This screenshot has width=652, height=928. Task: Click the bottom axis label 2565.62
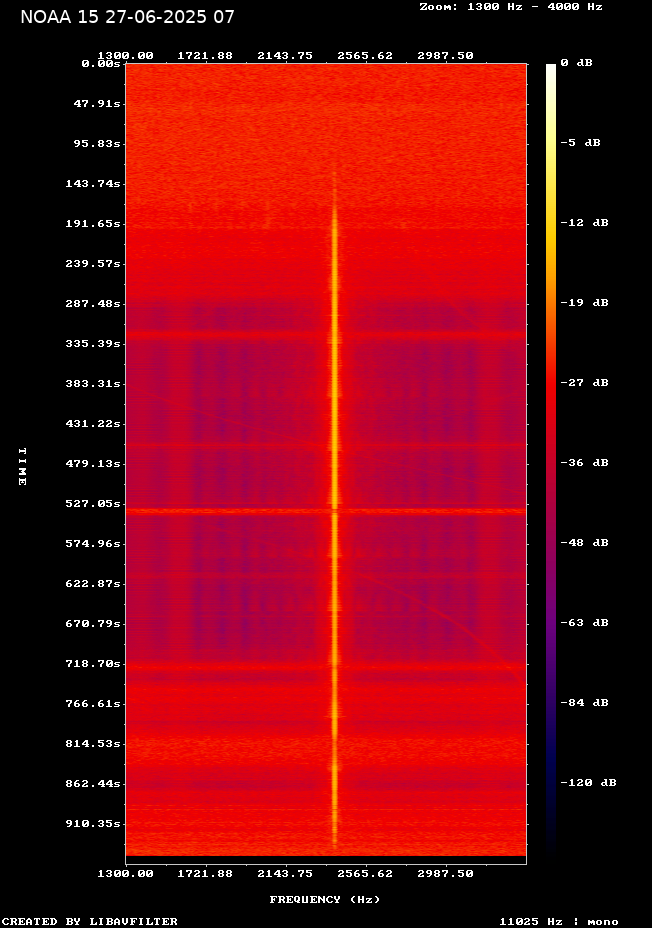tap(365, 874)
